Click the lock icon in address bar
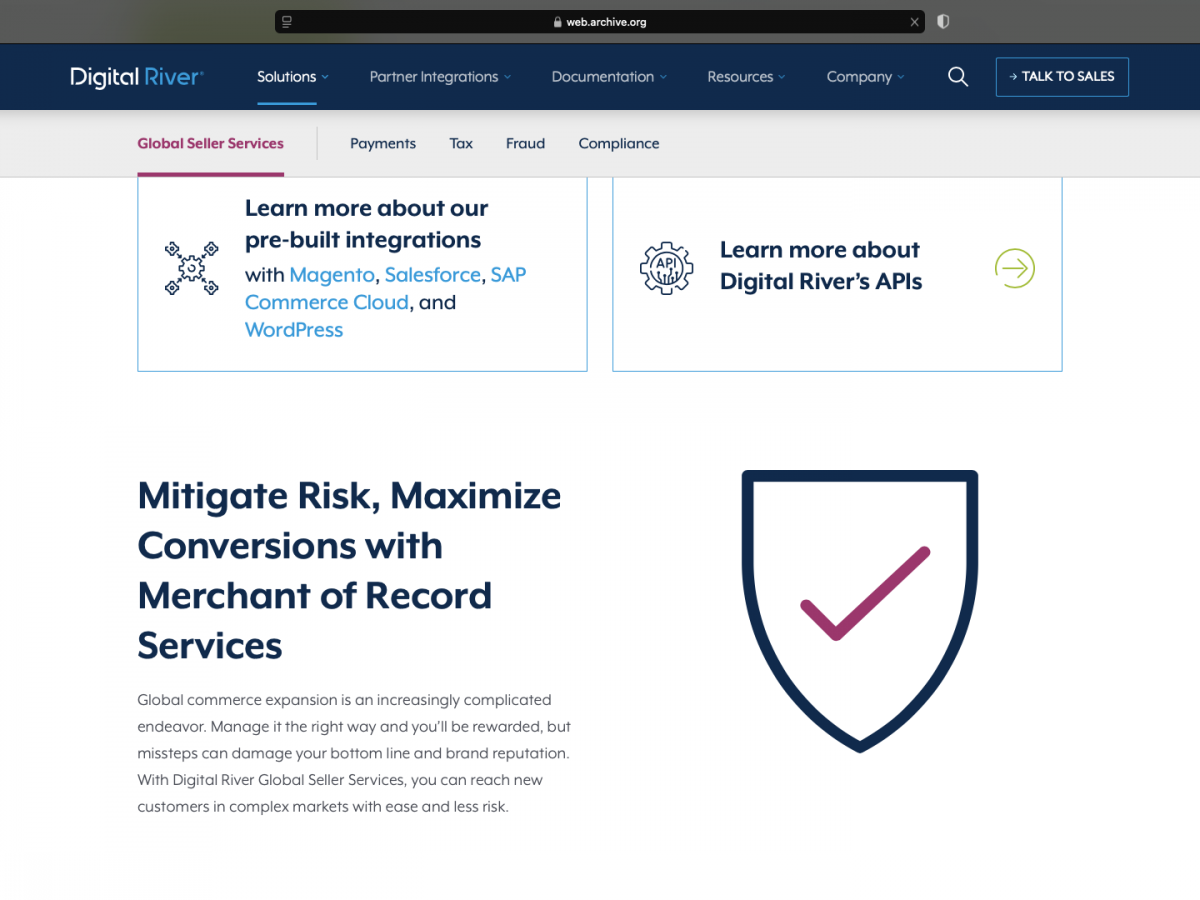The image size is (1200, 900). 557,22
